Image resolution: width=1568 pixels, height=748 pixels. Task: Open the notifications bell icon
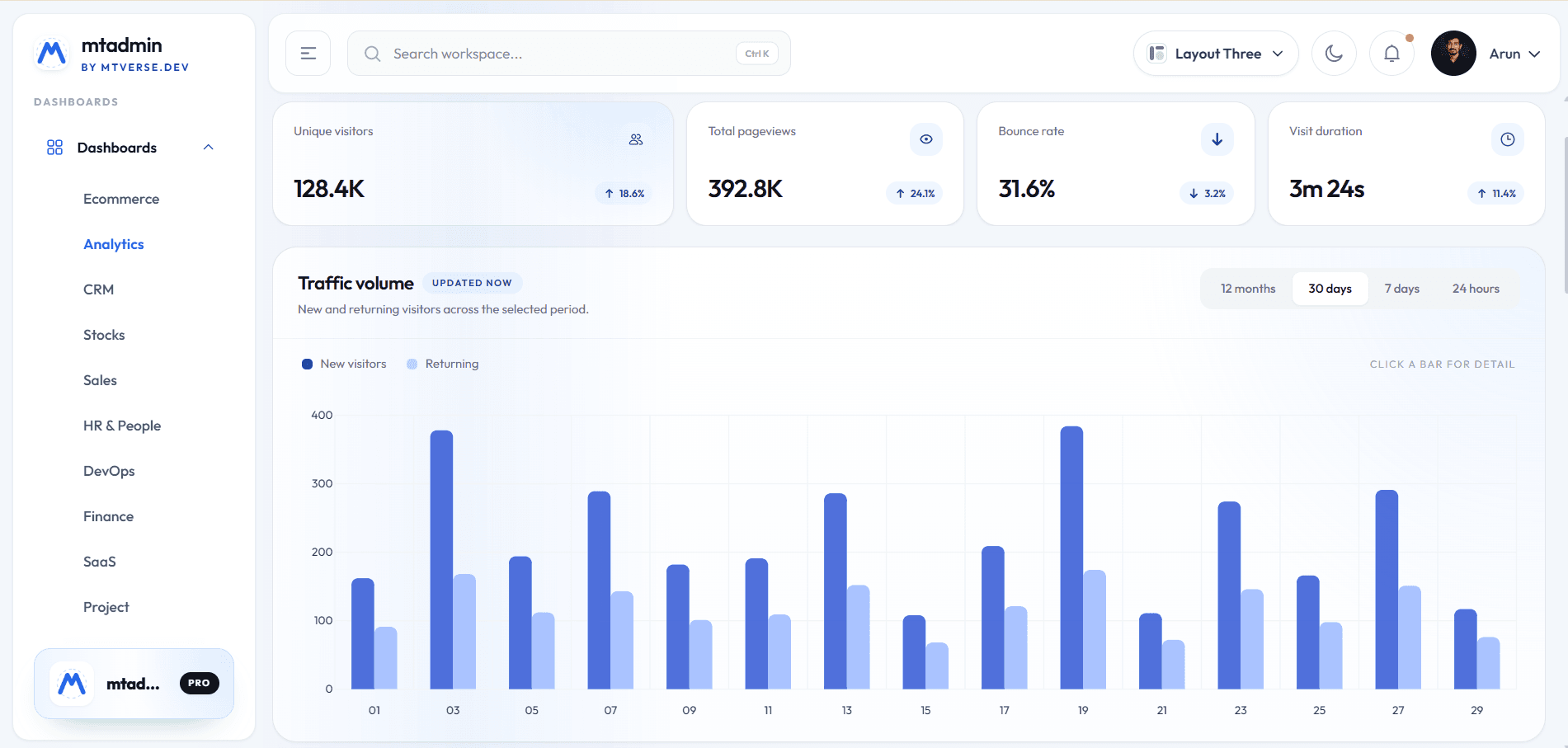tap(1391, 54)
